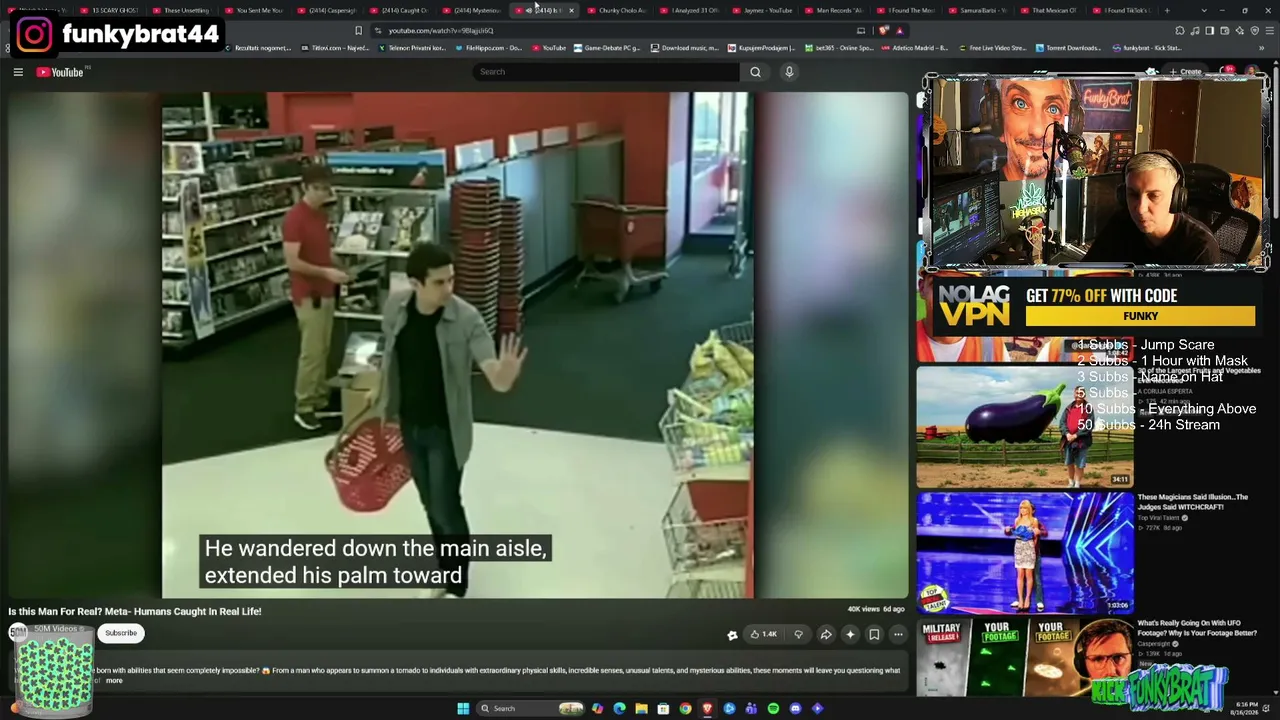Open the tab list dropdown chevron in title bar
Screen dimensions: 1280x720
pos(1204,10)
